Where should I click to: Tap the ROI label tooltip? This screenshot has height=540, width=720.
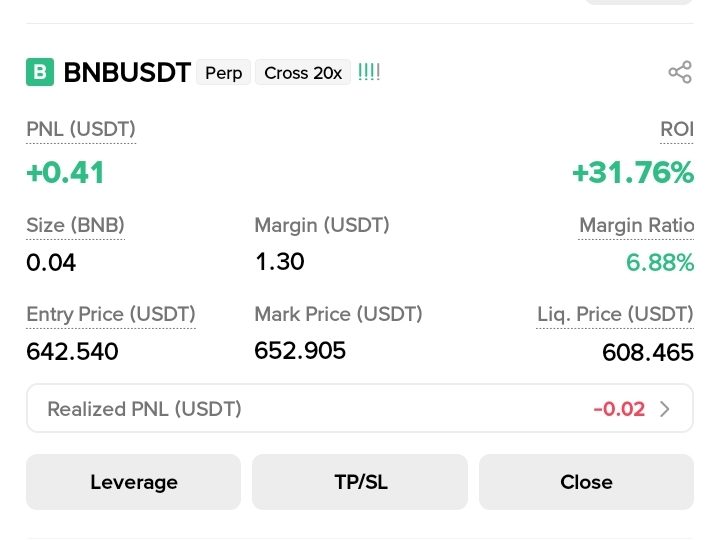click(677, 129)
